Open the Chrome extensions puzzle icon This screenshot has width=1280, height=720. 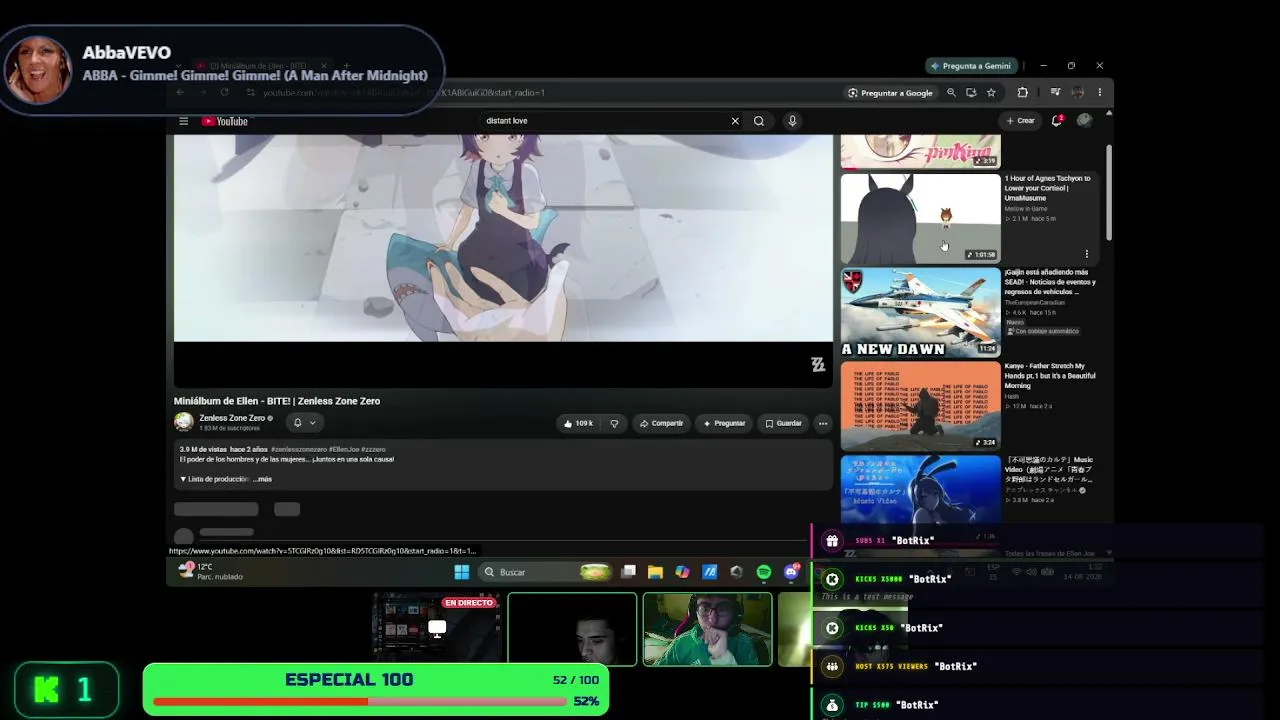(x=1022, y=93)
